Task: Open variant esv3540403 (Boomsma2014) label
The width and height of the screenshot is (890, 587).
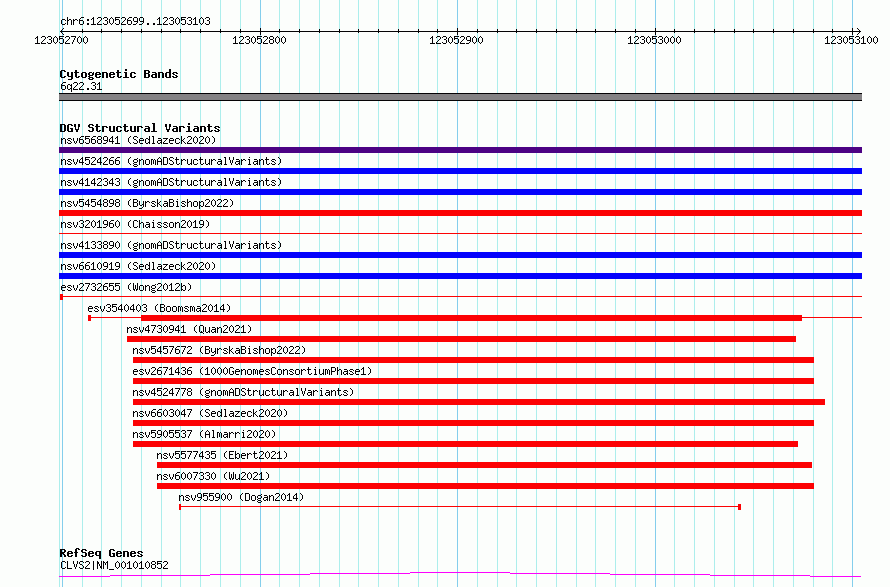Action: (x=159, y=308)
